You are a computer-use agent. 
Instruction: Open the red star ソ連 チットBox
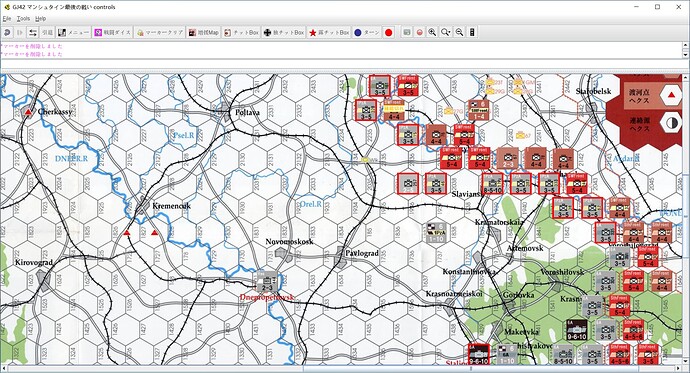tap(329, 33)
